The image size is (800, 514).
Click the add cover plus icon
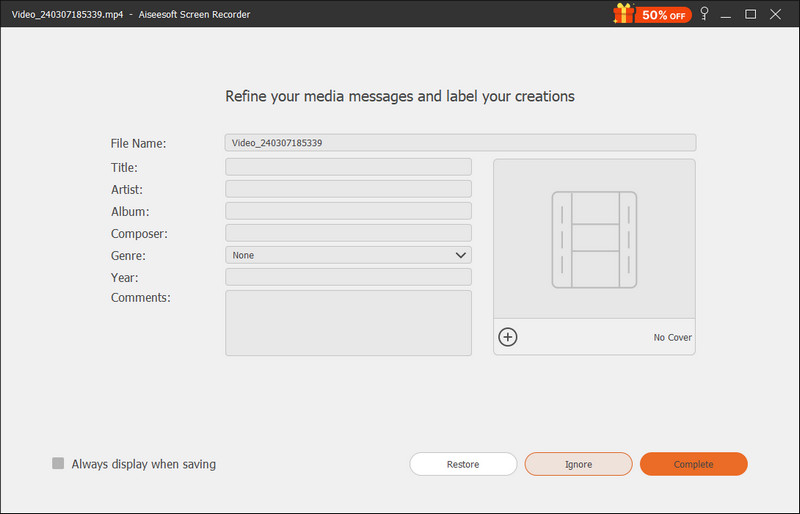coord(508,337)
